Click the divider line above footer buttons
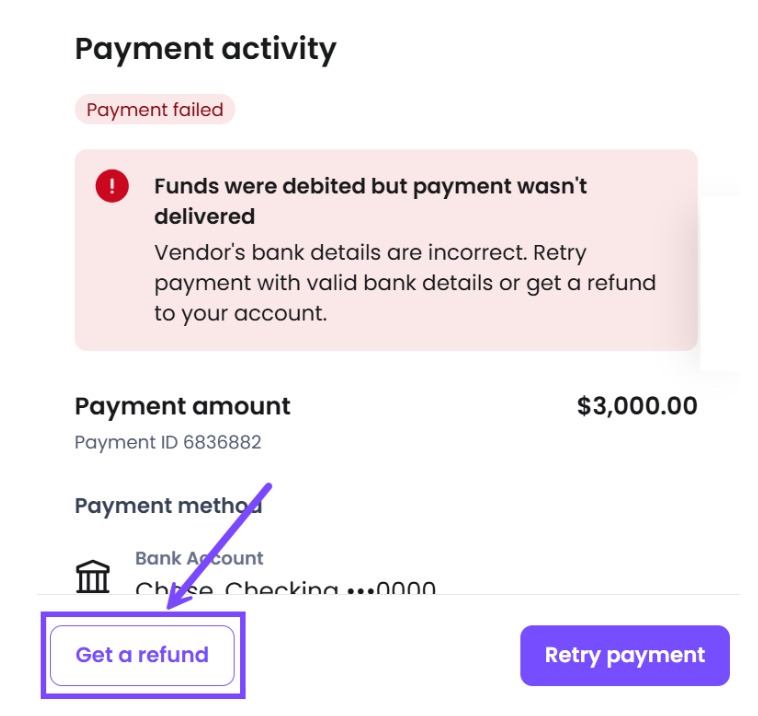Viewport: 758px width, 716px height. (x=388, y=595)
